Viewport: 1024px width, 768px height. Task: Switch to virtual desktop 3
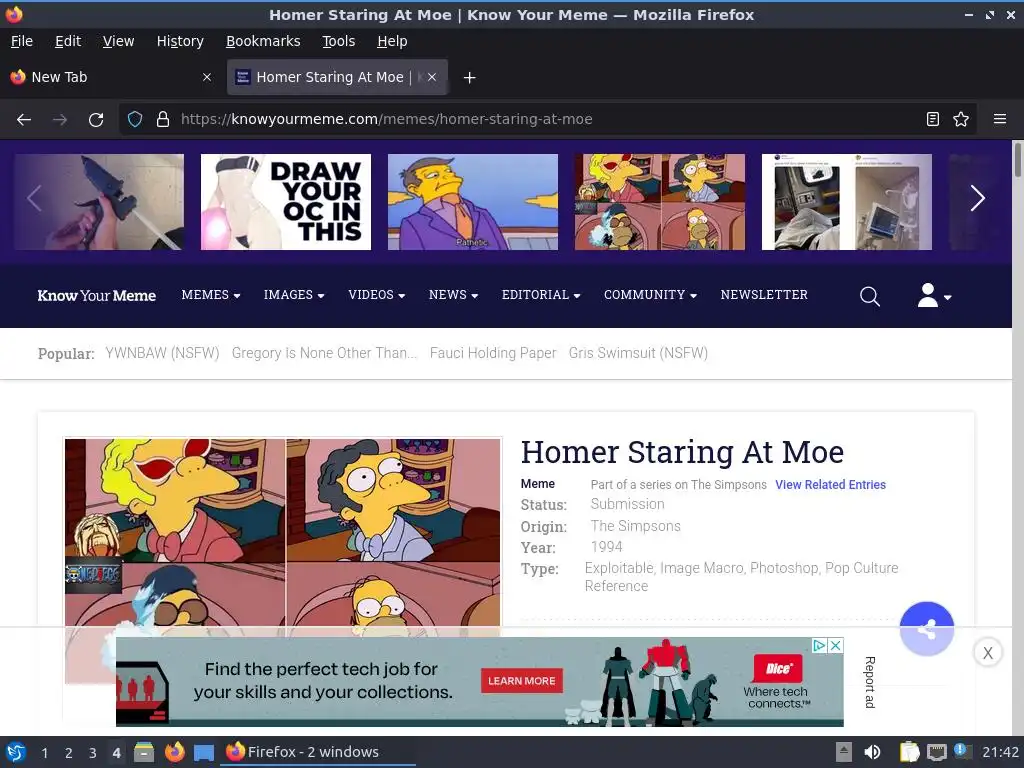tap(93, 753)
